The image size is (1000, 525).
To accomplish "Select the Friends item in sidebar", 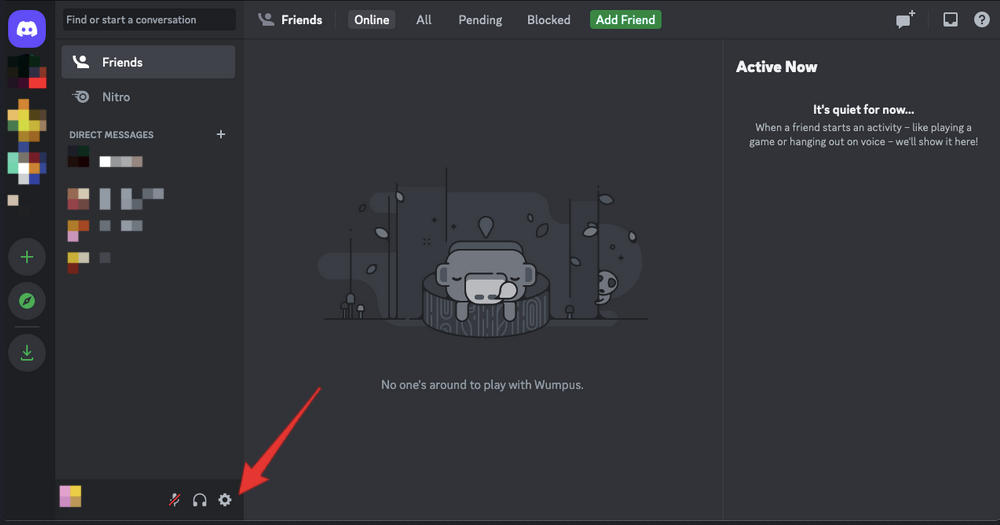I will pos(148,62).
